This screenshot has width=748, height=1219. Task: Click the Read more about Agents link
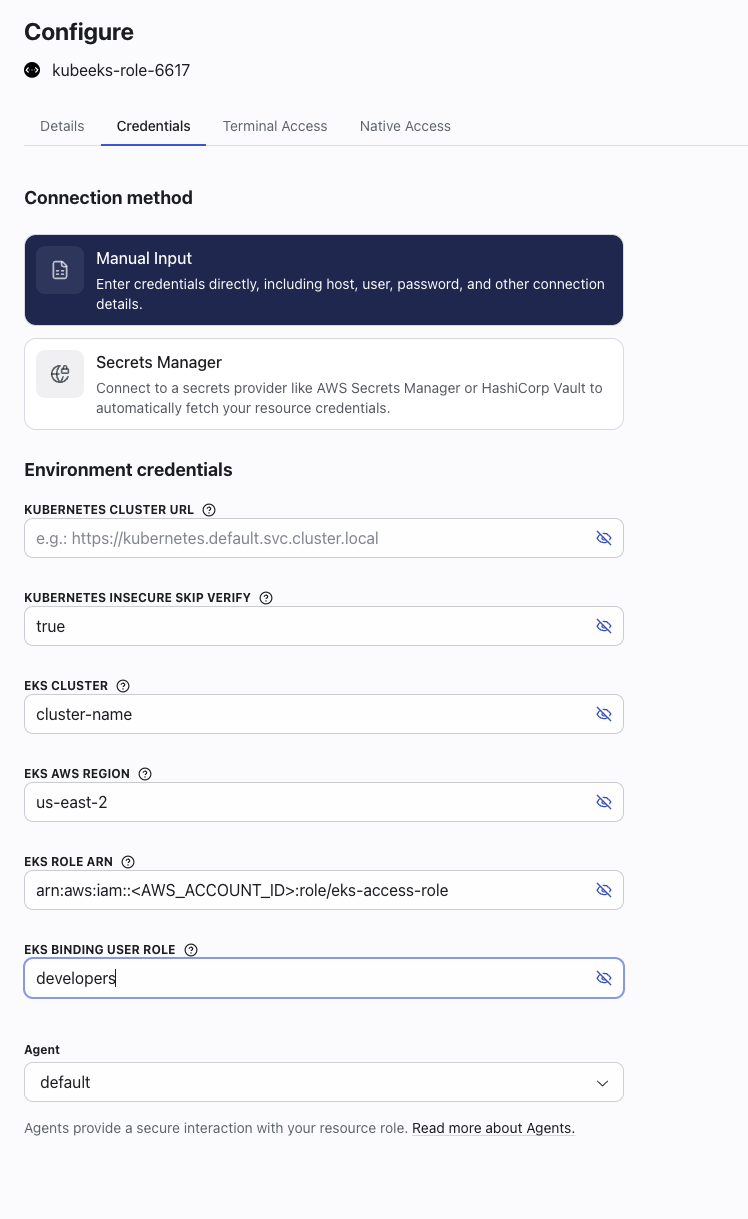pyautogui.click(x=493, y=1127)
